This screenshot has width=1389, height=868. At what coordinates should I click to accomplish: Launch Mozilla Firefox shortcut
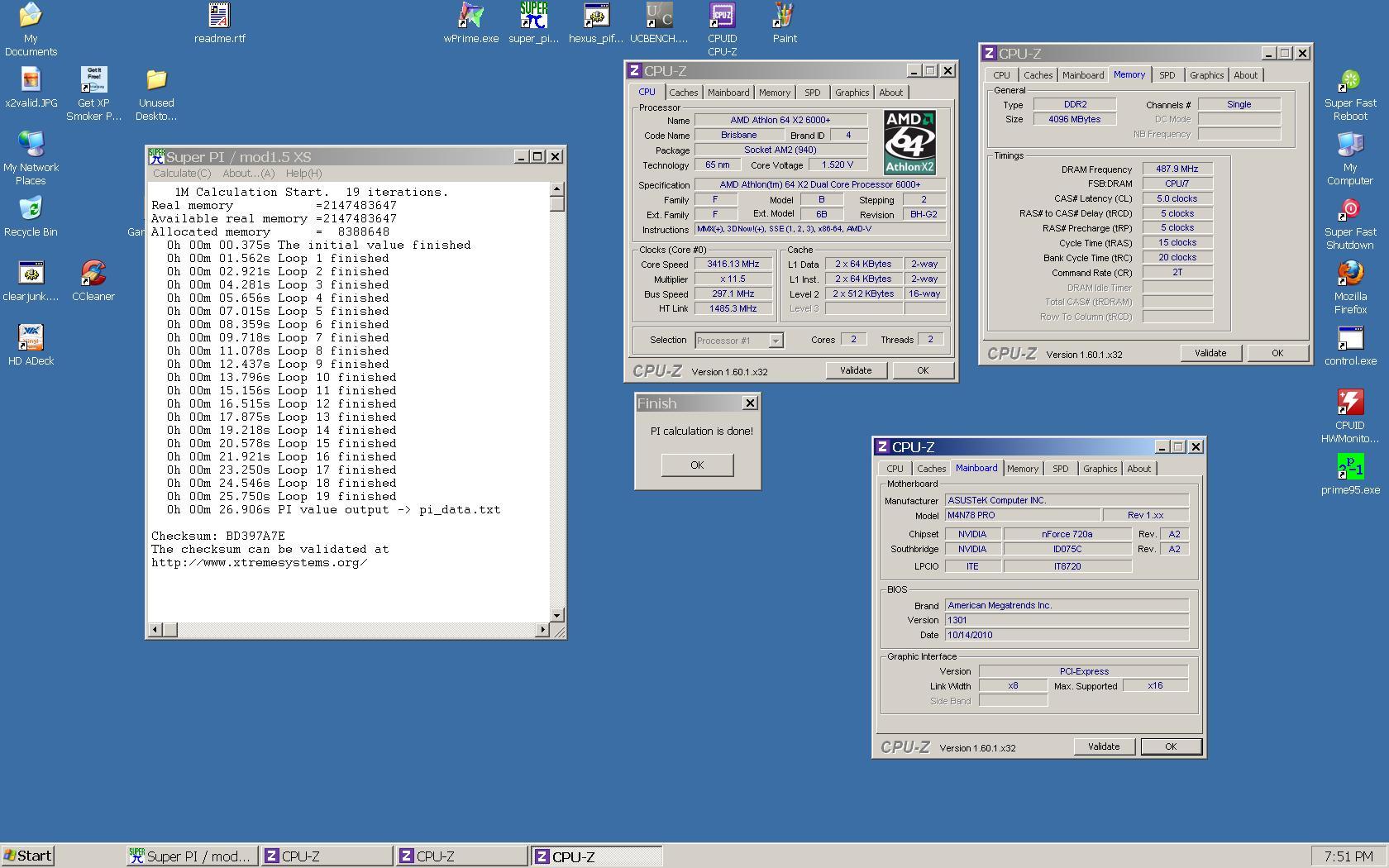pyautogui.click(x=1350, y=287)
